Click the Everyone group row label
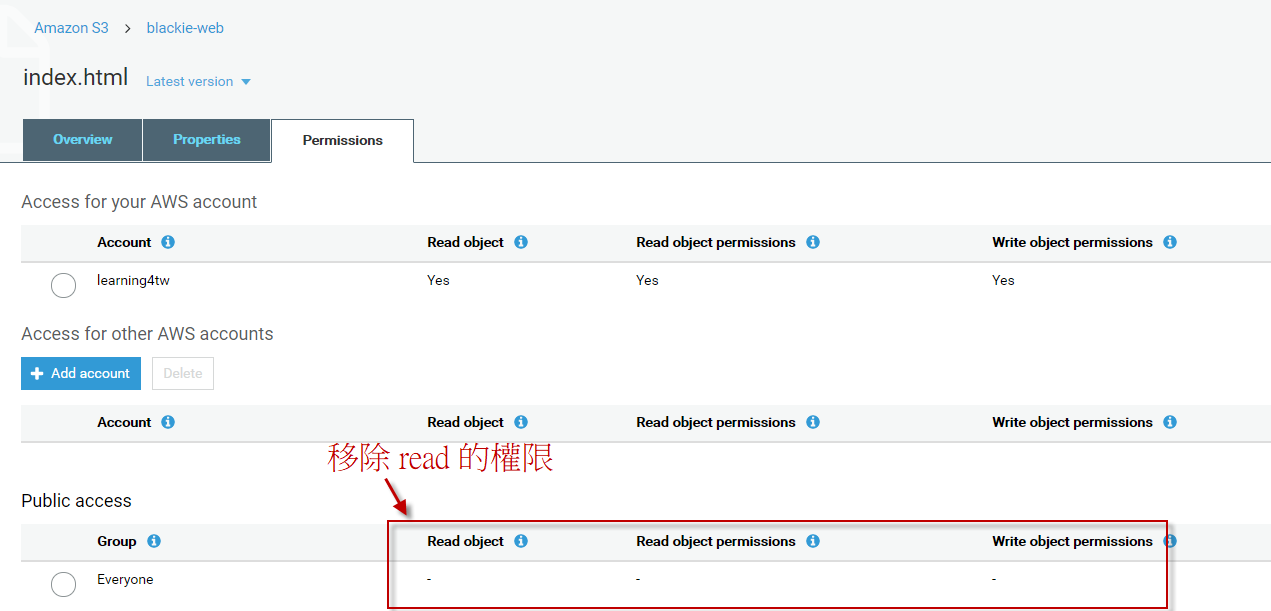 [125, 580]
